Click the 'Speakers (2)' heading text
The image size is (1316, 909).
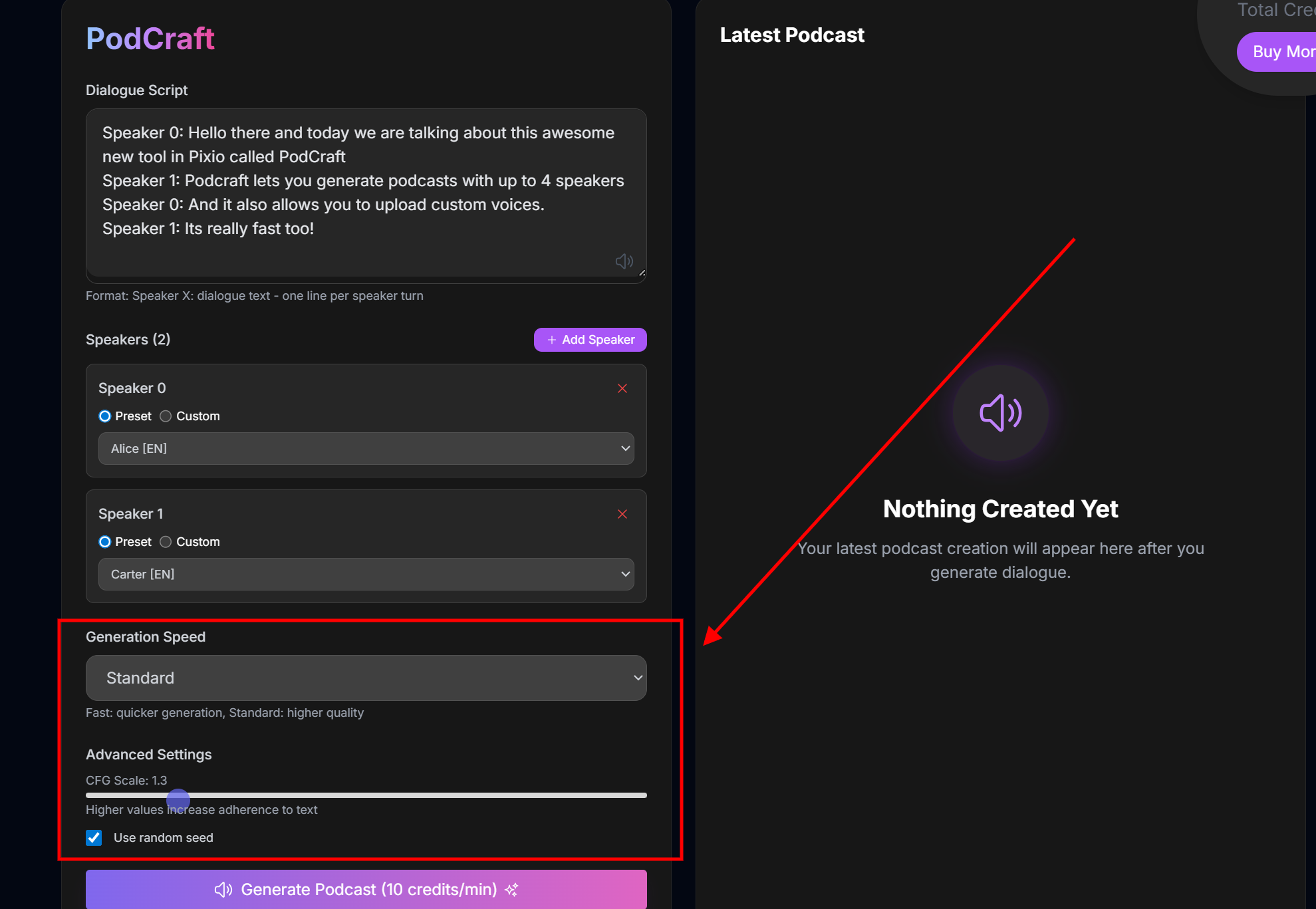click(128, 340)
